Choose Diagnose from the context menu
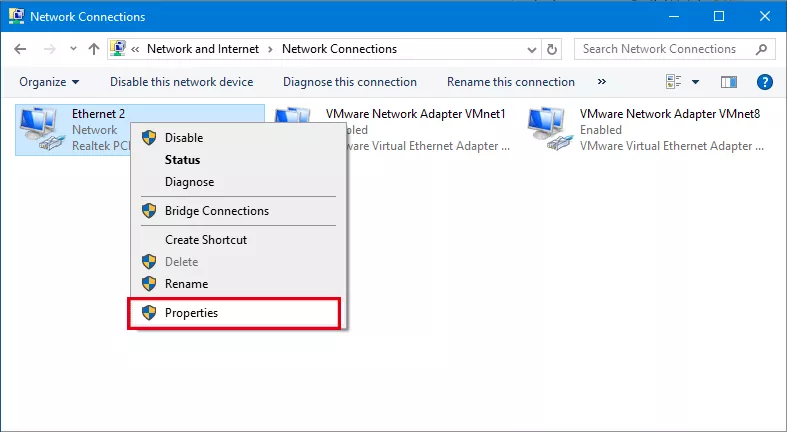 pos(238,182)
